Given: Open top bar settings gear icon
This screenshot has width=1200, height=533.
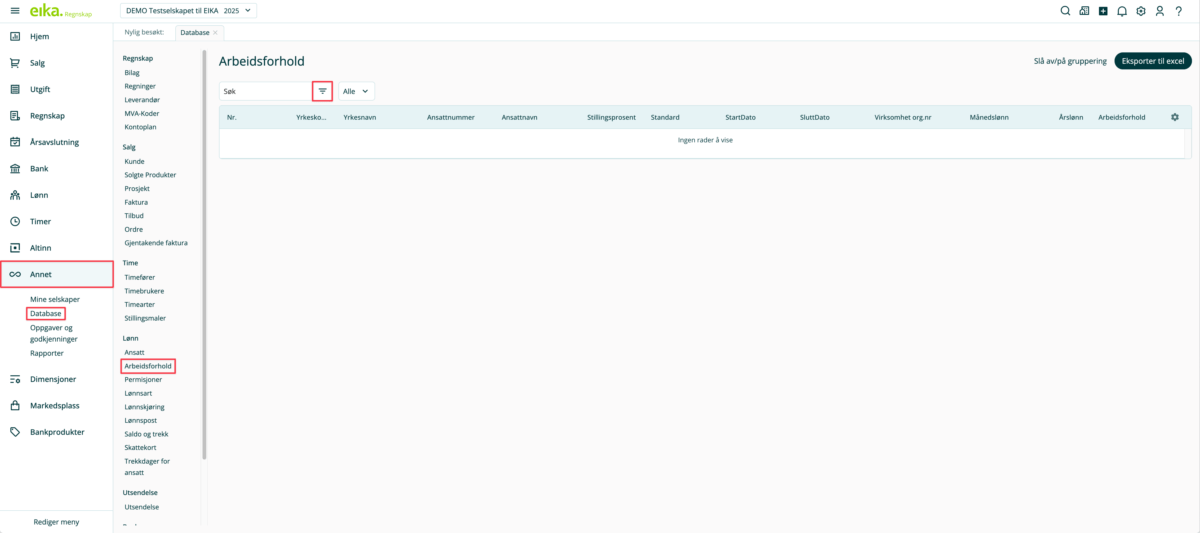Looking at the screenshot, I should (x=1140, y=11).
